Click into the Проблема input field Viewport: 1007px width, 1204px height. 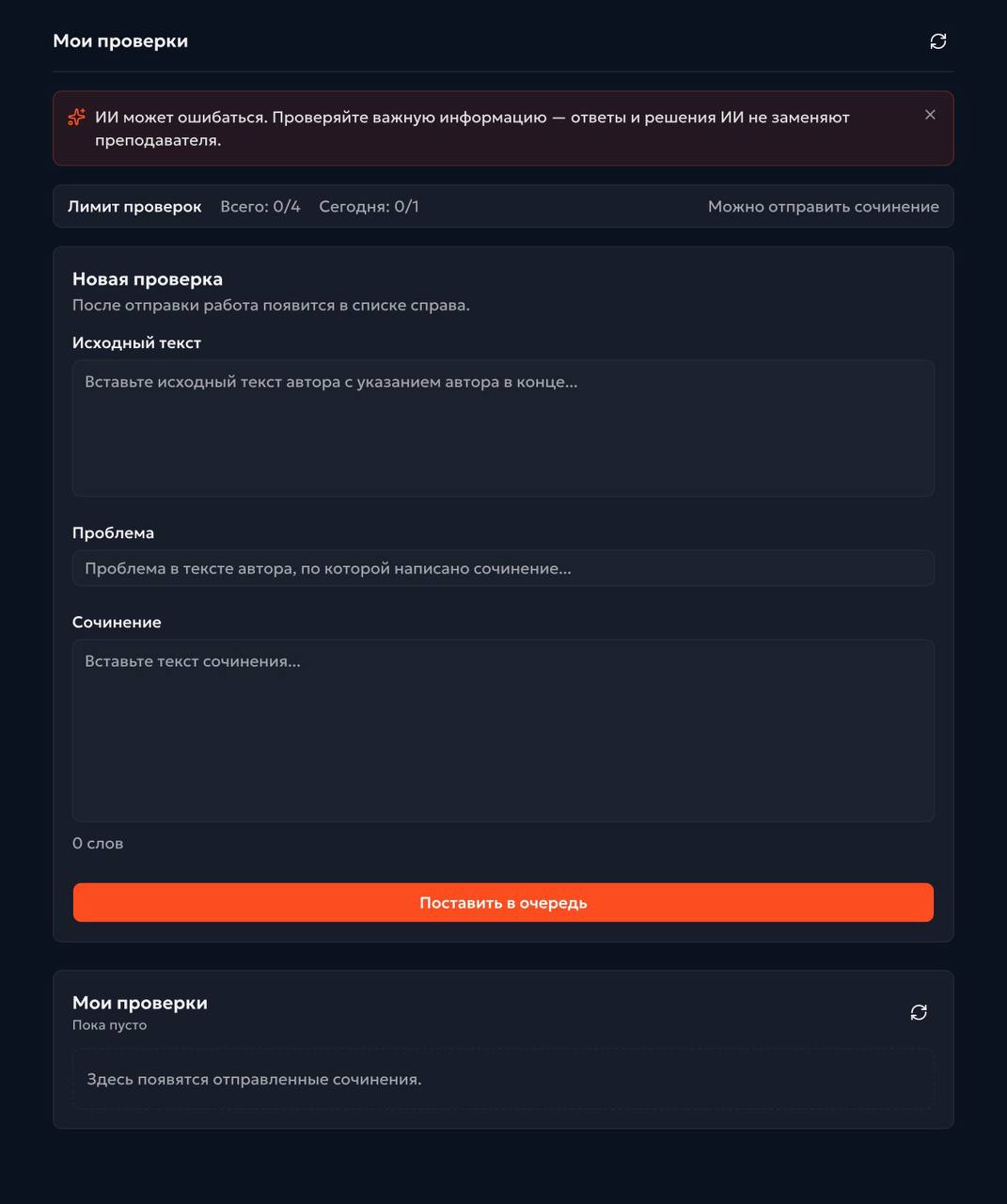coord(503,568)
